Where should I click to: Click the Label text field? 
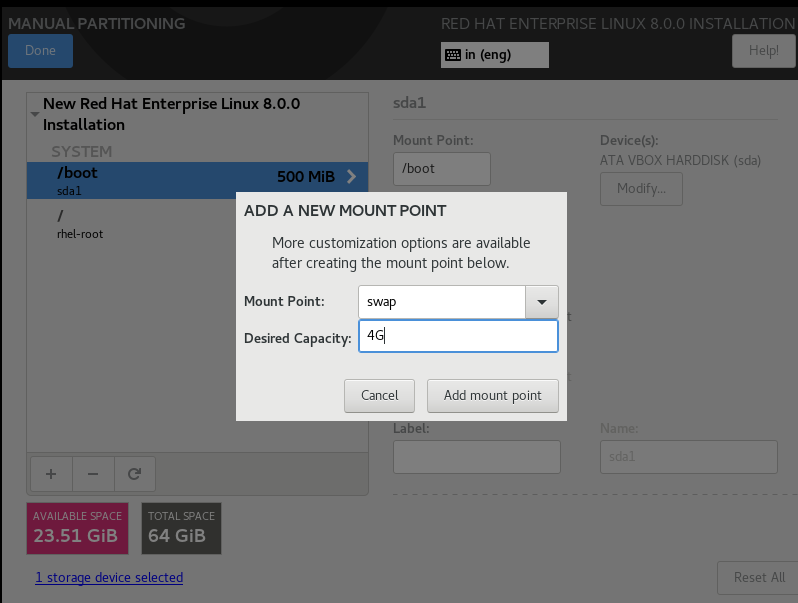[x=477, y=457]
